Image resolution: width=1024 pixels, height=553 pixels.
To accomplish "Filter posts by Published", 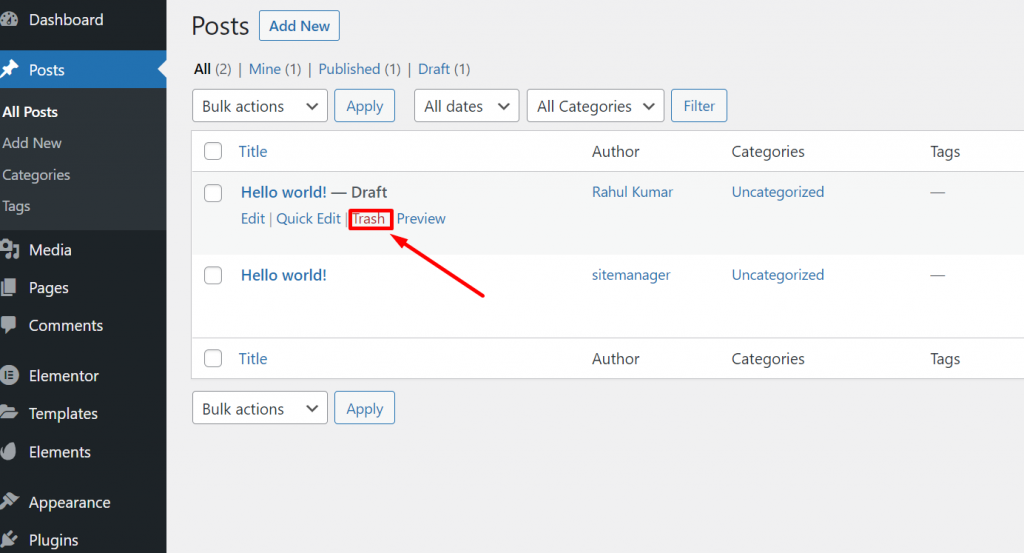I will (349, 69).
